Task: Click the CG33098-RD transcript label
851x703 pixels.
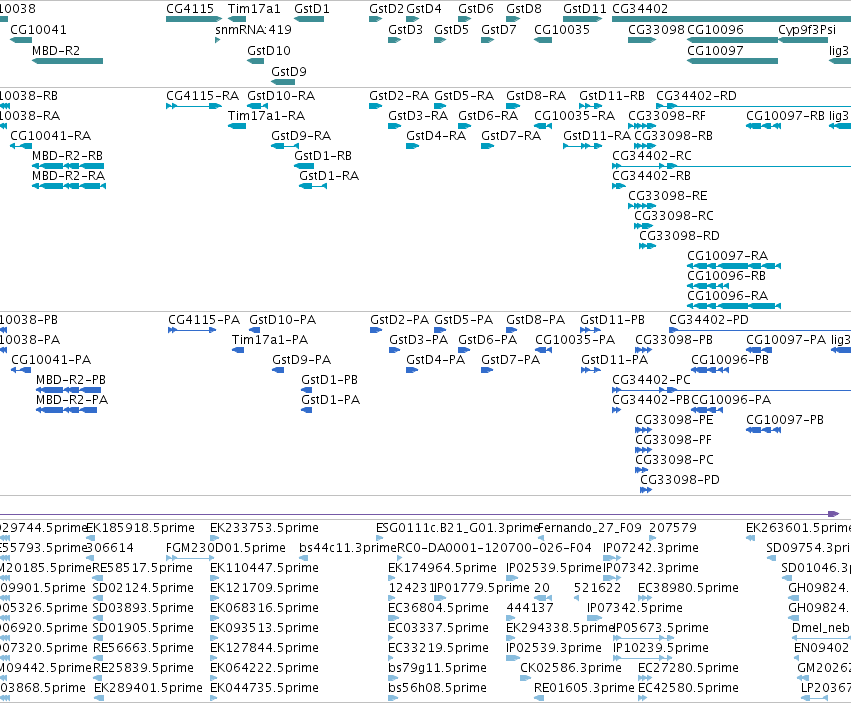Action: click(679, 236)
